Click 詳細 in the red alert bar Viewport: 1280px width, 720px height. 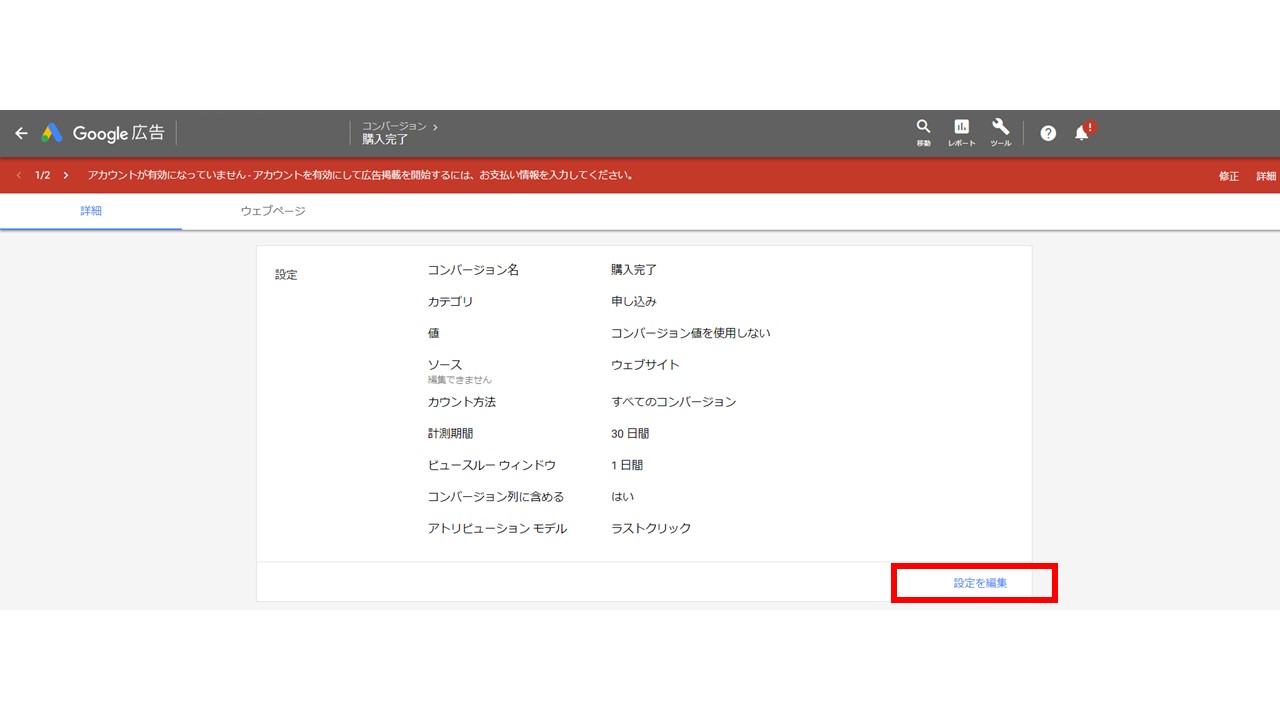tap(1266, 176)
